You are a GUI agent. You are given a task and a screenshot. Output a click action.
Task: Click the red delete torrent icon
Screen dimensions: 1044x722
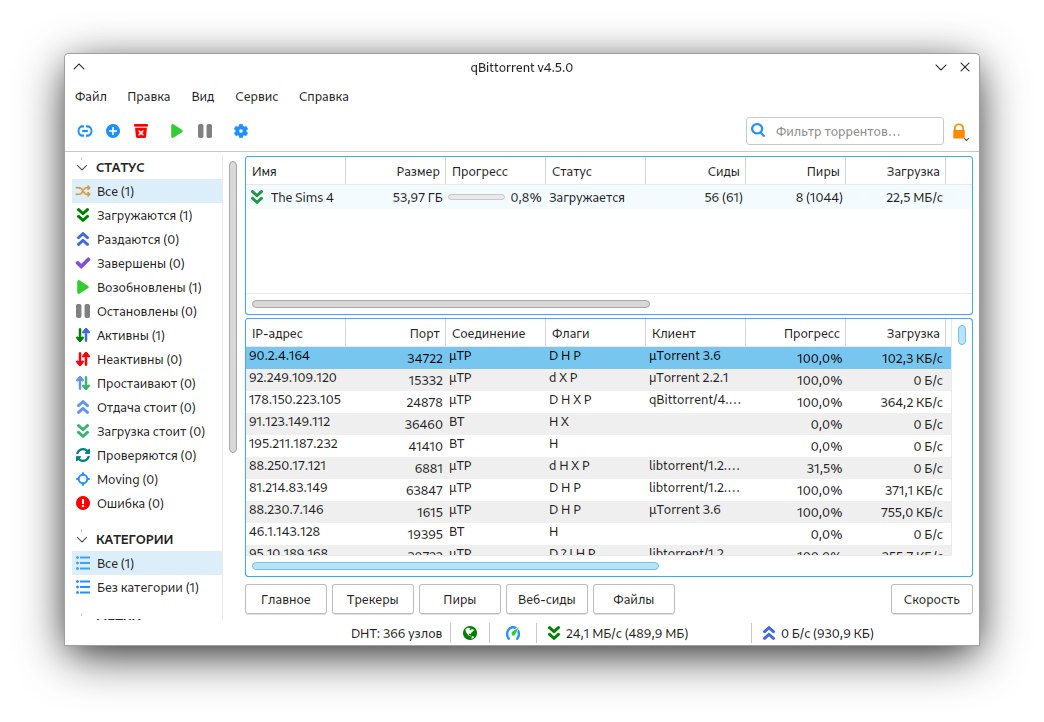[141, 131]
